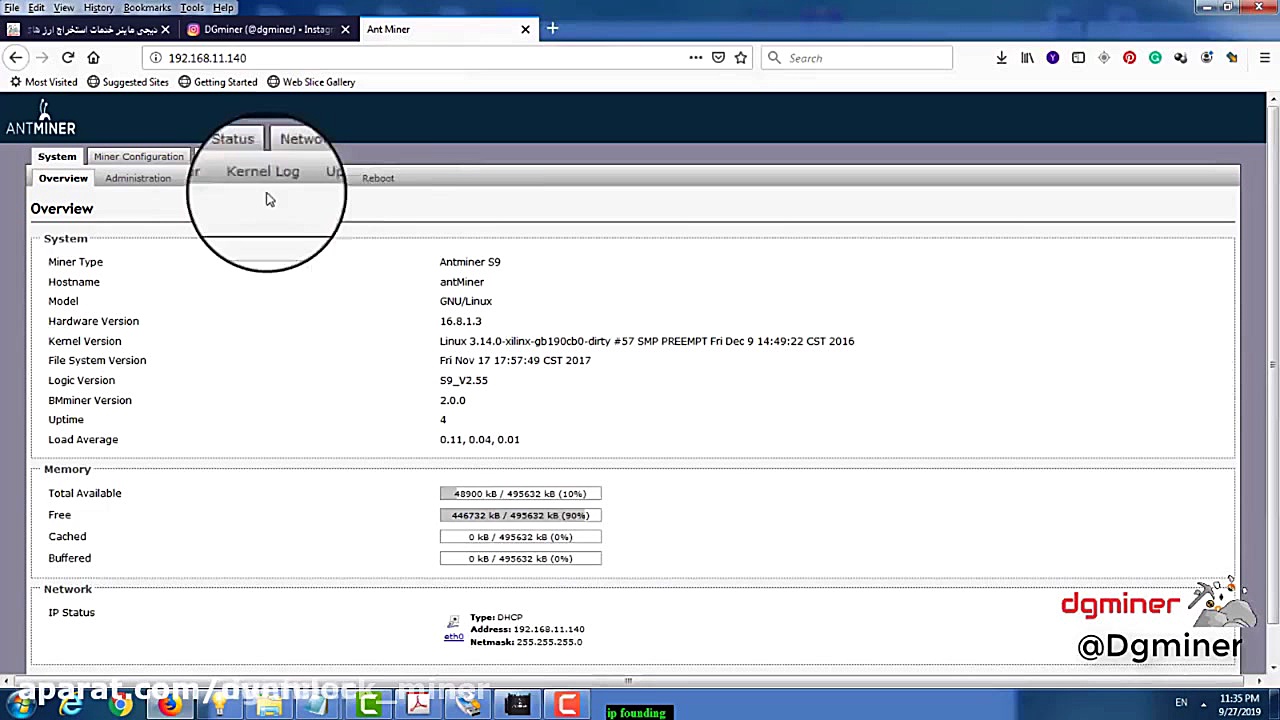The height and width of the screenshot is (720, 1280).
Task: Bookmark this page with the star
Action: (741, 58)
